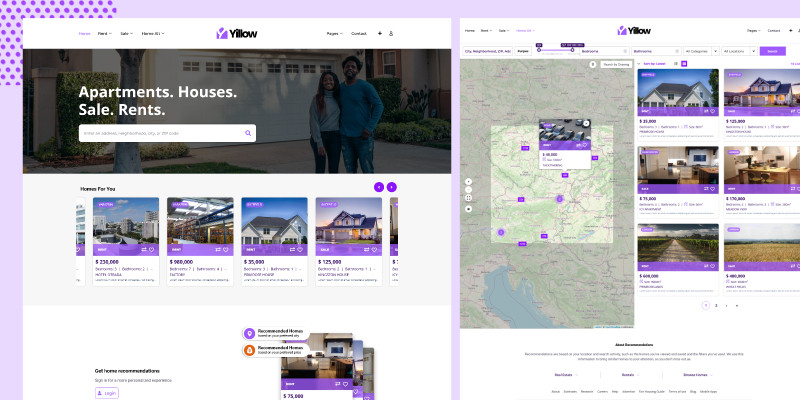Click the previous arrow in Homes For You carousel

[x=378, y=187]
